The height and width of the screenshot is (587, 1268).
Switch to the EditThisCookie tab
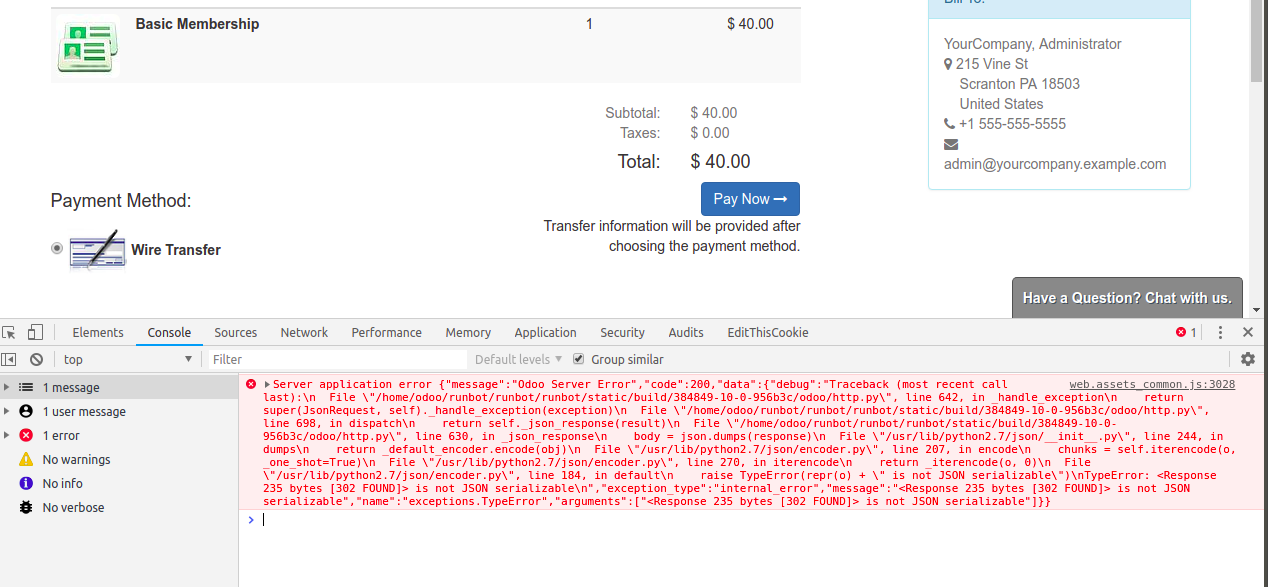click(x=768, y=332)
